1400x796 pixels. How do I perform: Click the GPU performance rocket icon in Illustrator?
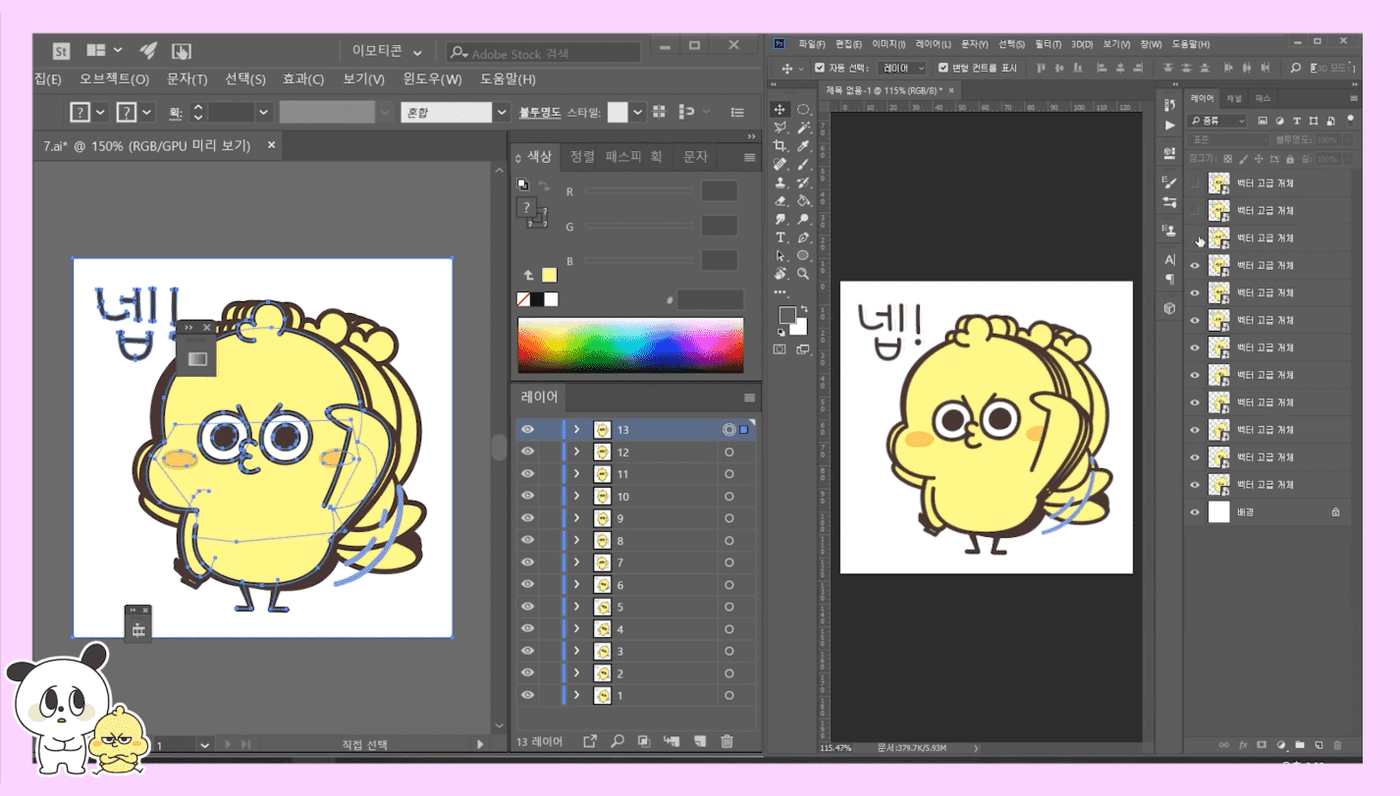click(148, 50)
